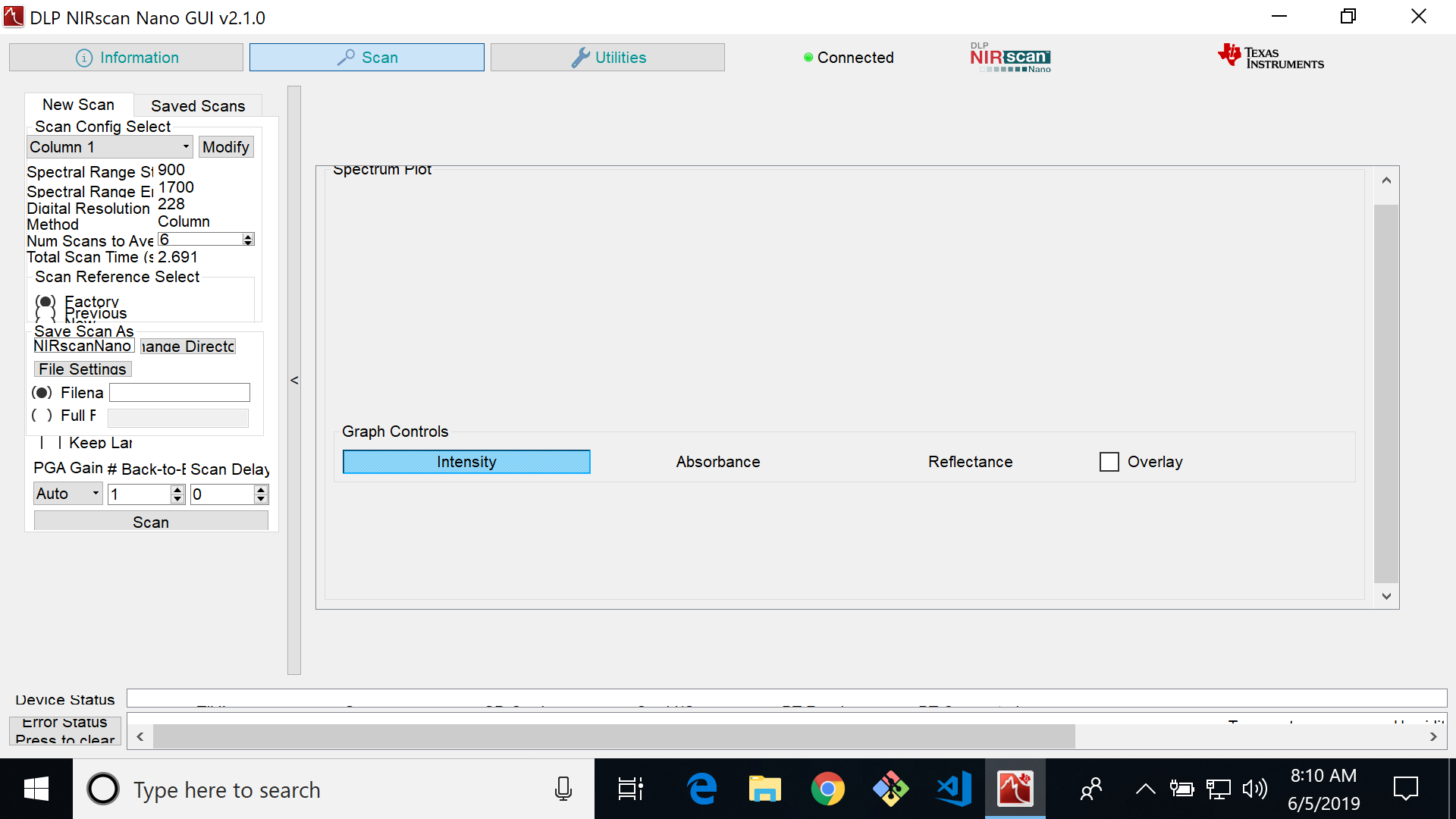This screenshot has height=819, width=1456.
Task: Click the filename text input field
Action: [180, 392]
